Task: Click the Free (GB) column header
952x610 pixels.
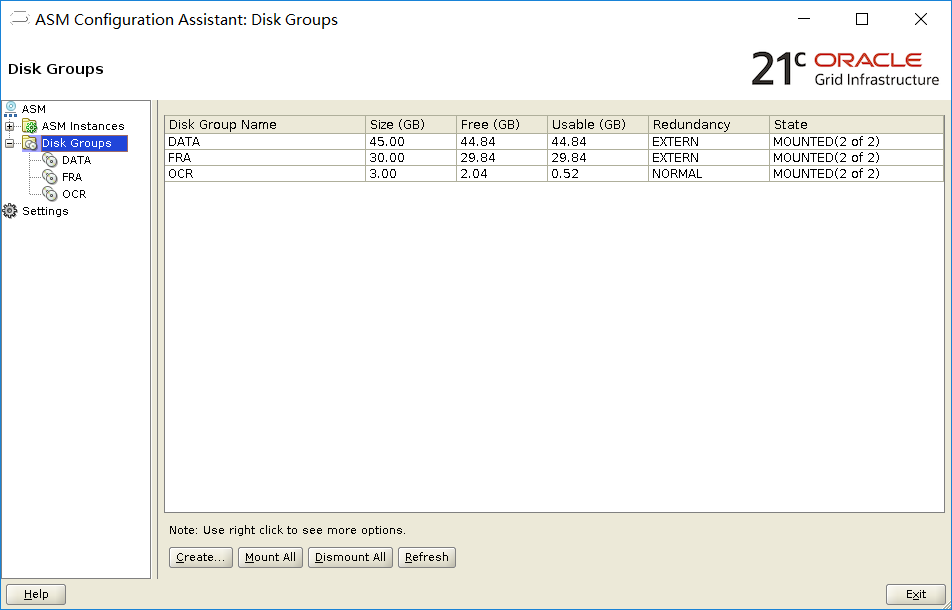Action: point(502,124)
